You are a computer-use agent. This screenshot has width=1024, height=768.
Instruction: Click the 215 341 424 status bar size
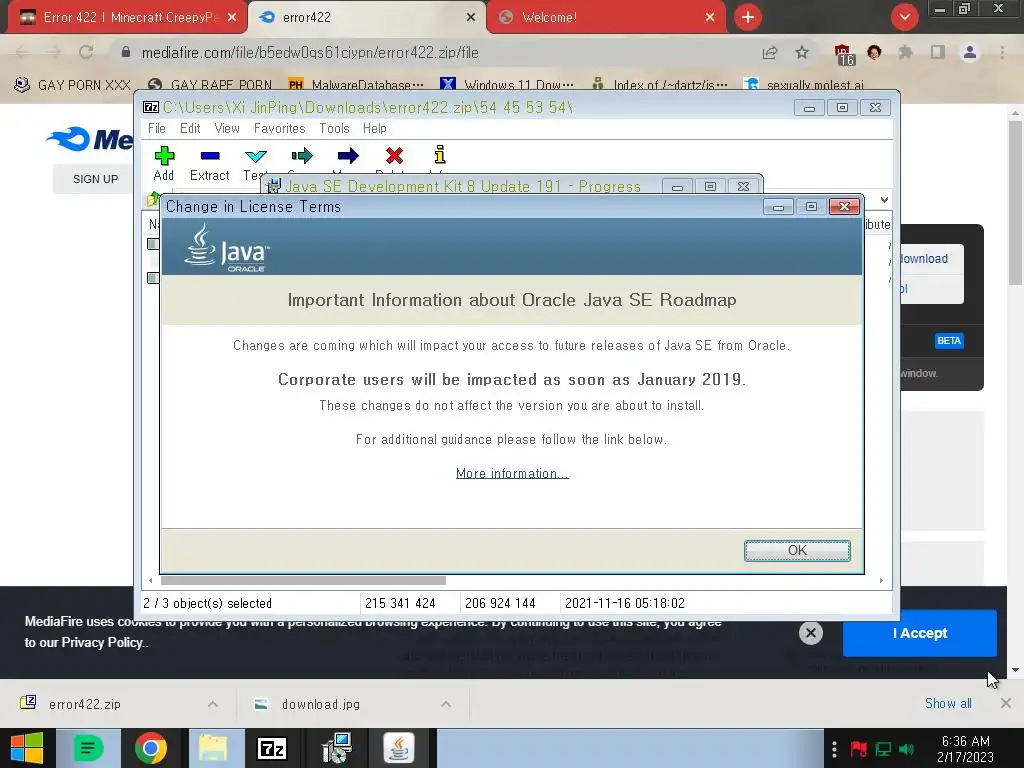point(400,603)
